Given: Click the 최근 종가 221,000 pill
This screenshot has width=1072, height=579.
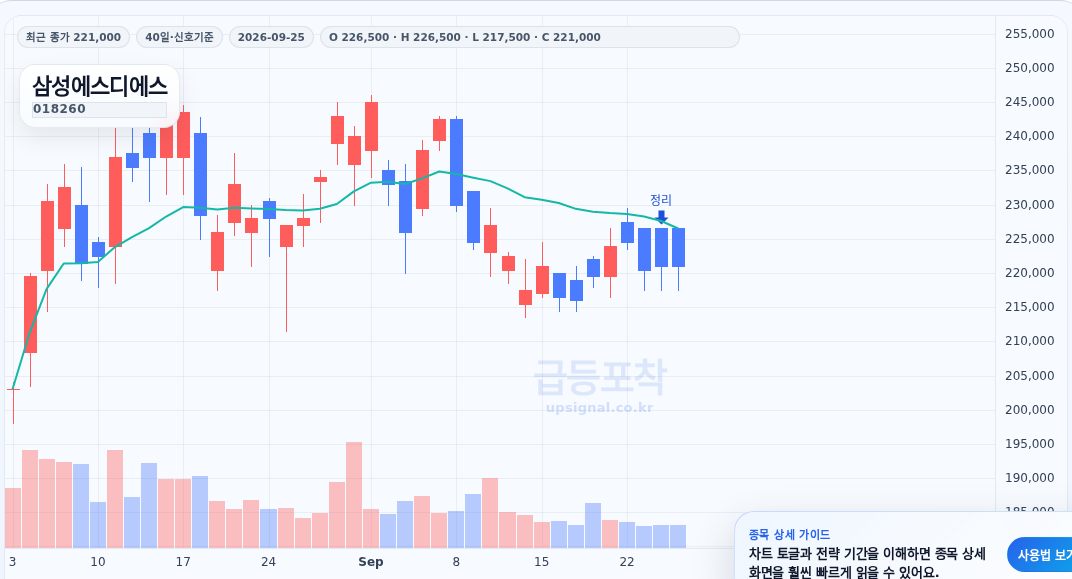Looking at the screenshot, I should [x=73, y=37].
